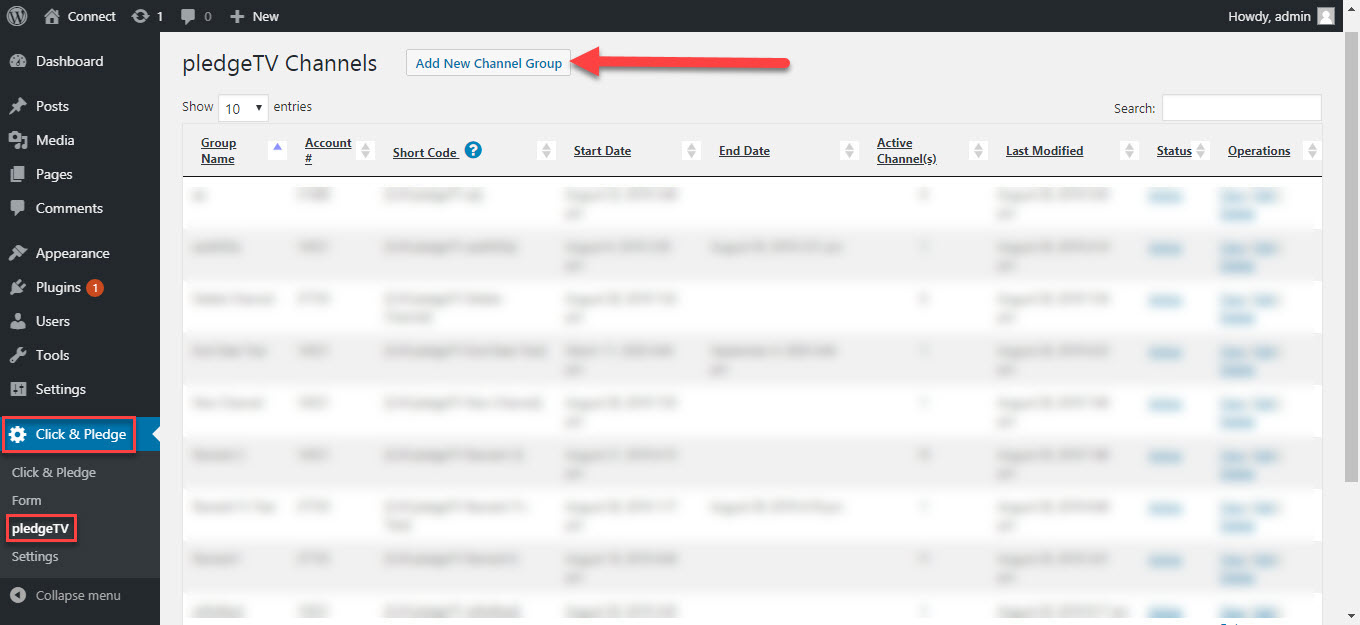Click the WordPress logo icon
The image size is (1360, 625).
pyautogui.click(x=17, y=16)
